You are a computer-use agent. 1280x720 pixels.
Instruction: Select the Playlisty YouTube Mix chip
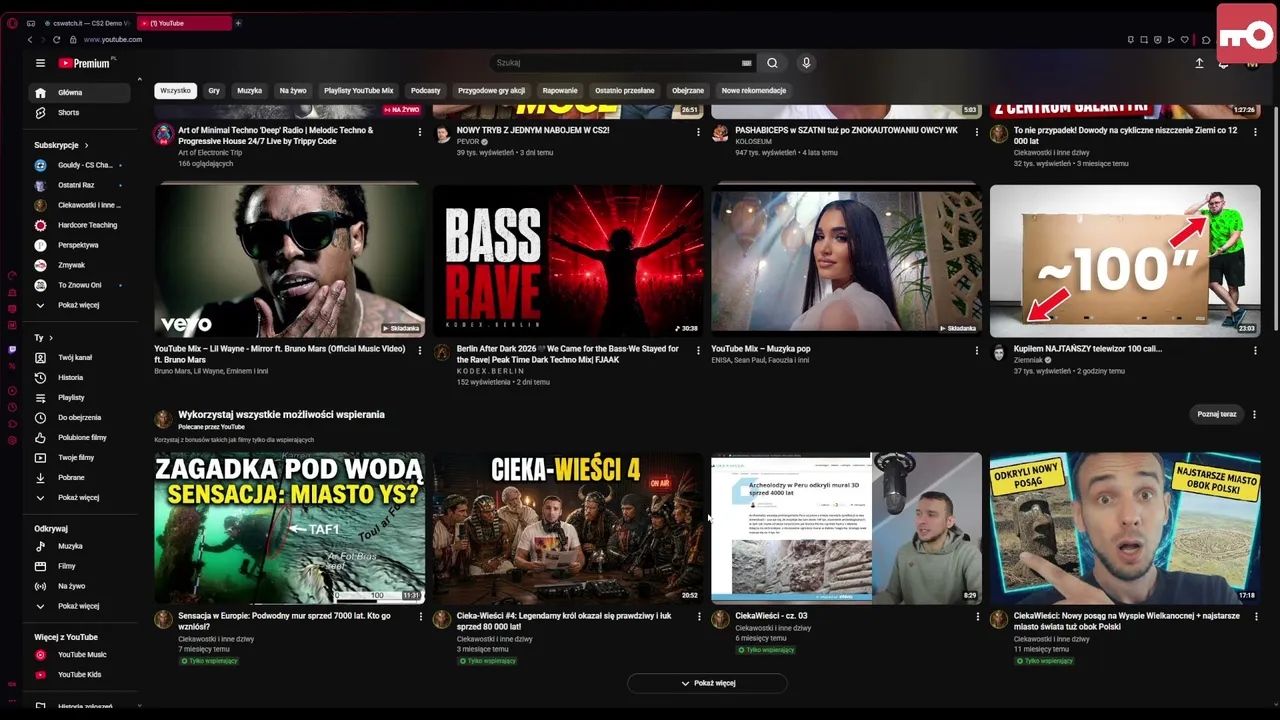click(358, 91)
